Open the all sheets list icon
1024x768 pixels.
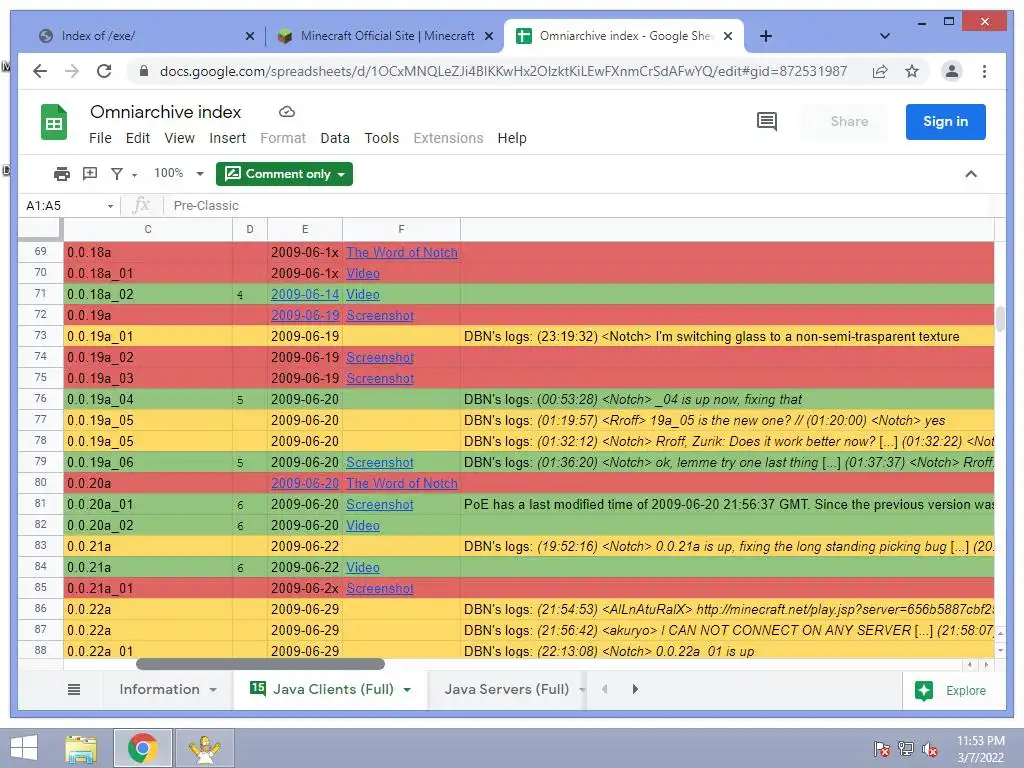click(x=74, y=690)
